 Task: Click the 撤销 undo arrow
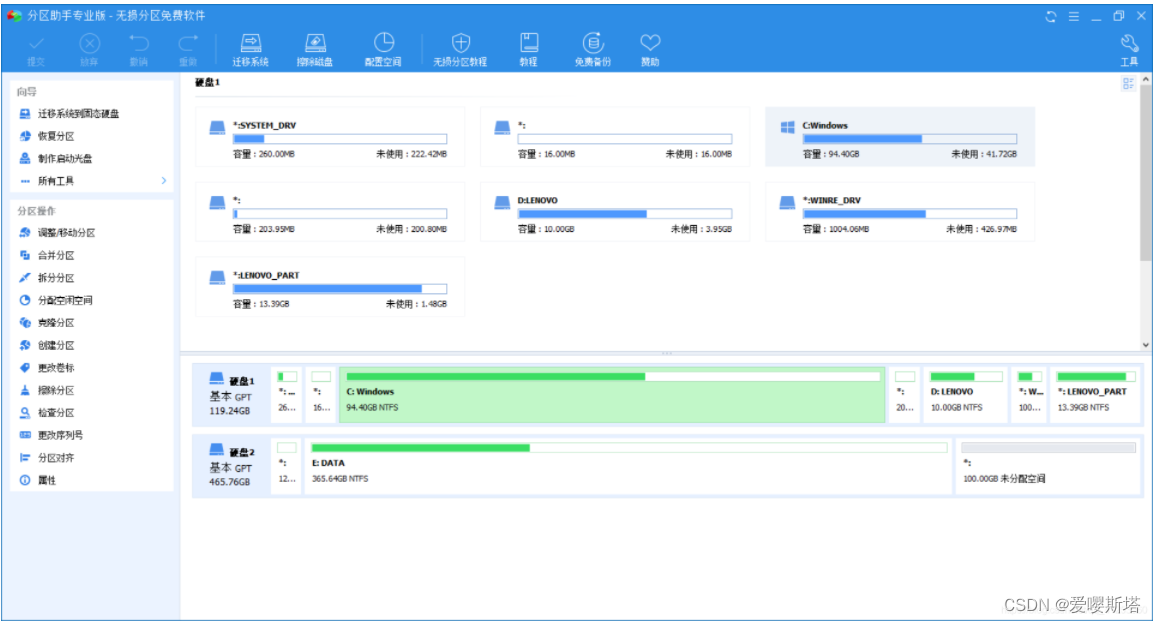pos(139,50)
